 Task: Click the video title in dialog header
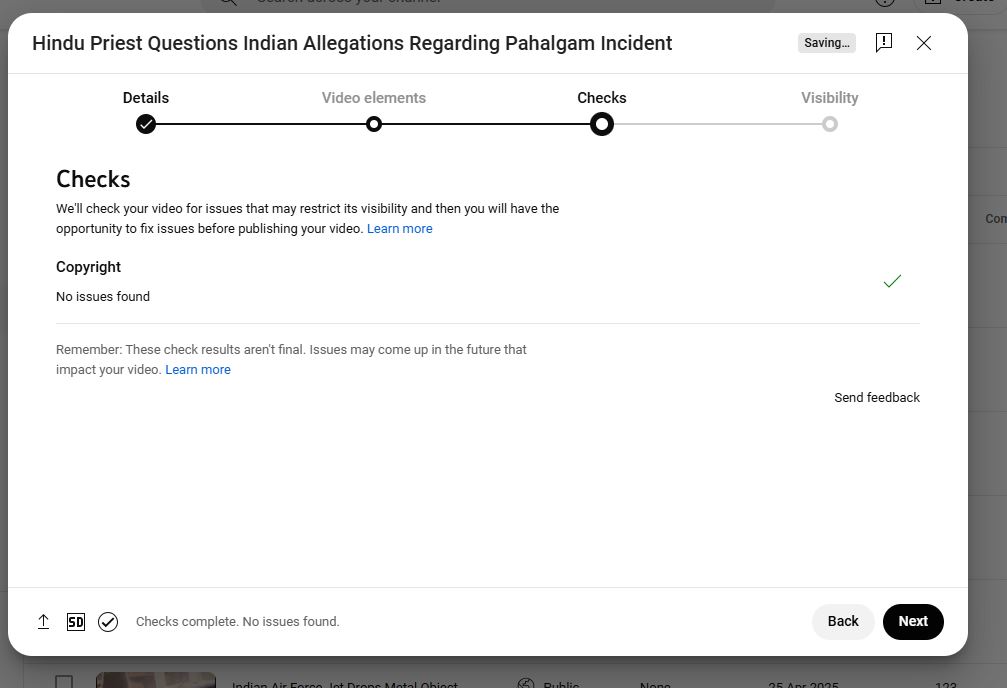[x=352, y=43]
